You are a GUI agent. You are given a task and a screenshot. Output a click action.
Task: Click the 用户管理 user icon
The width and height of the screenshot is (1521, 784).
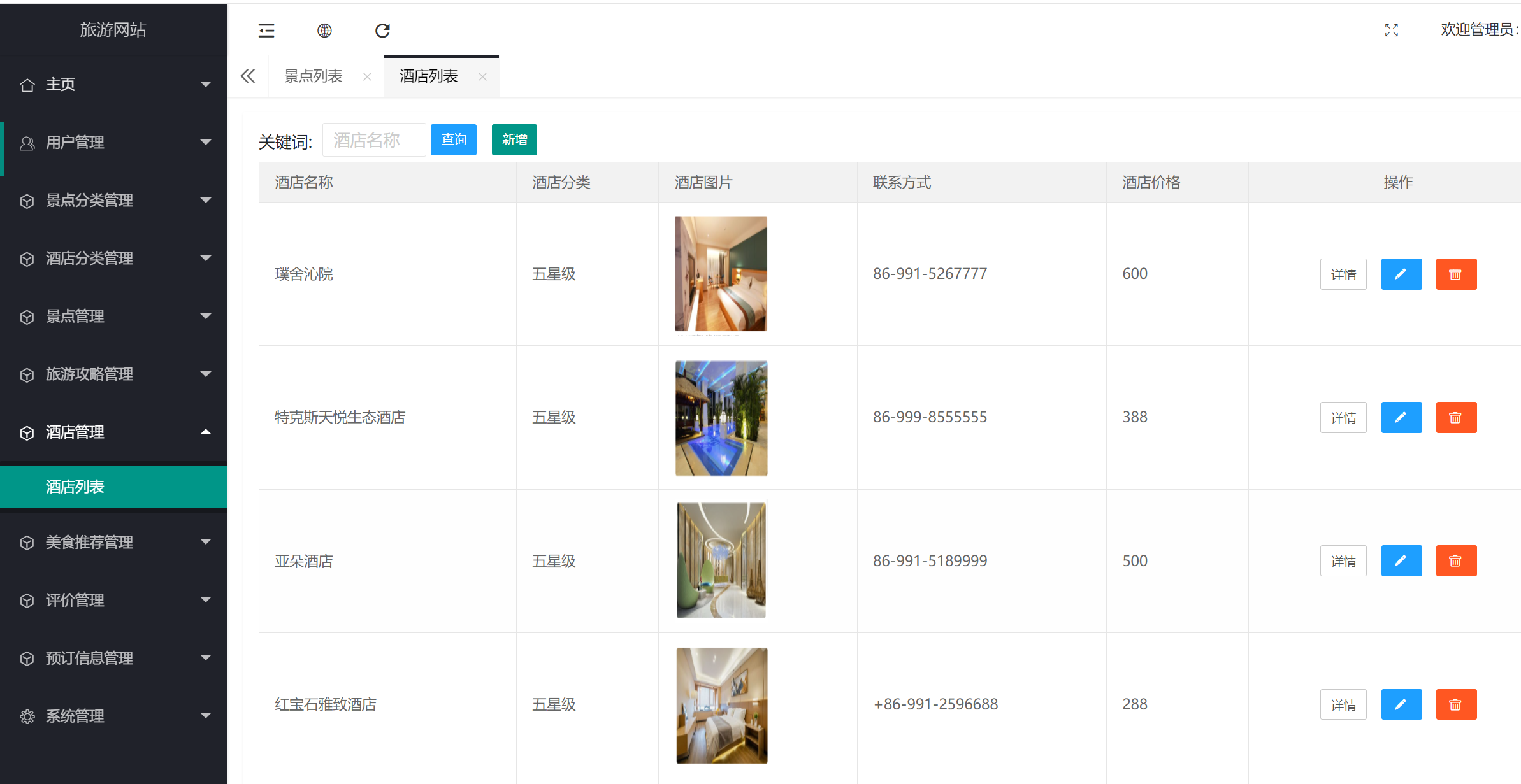pyautogui.click(x=27, y=143)
